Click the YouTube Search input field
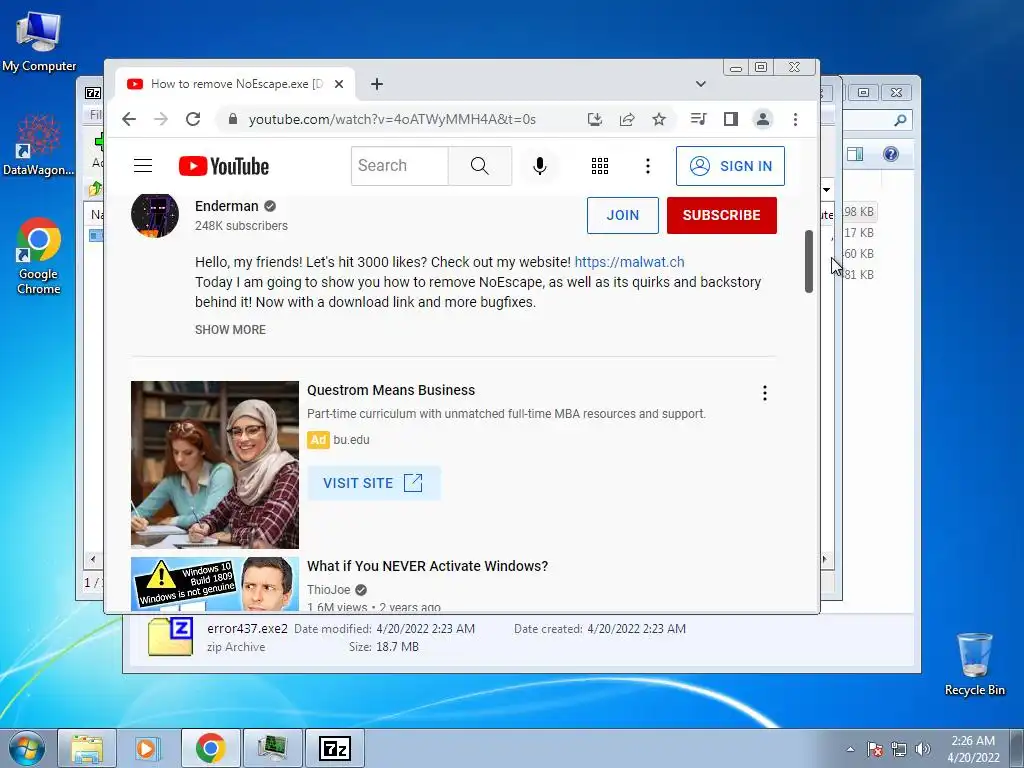The image size is (1024, 768). [400, 166]
